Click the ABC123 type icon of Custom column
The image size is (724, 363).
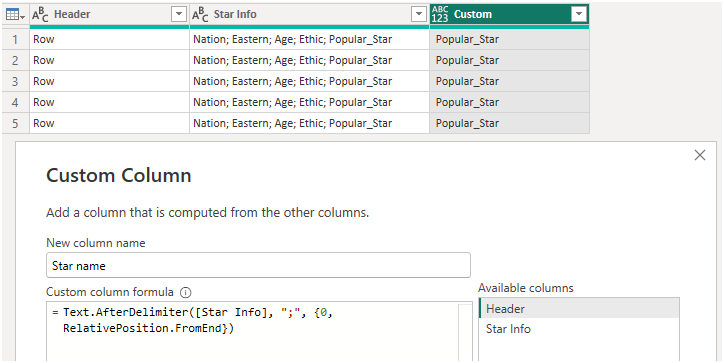pos(440,15)
